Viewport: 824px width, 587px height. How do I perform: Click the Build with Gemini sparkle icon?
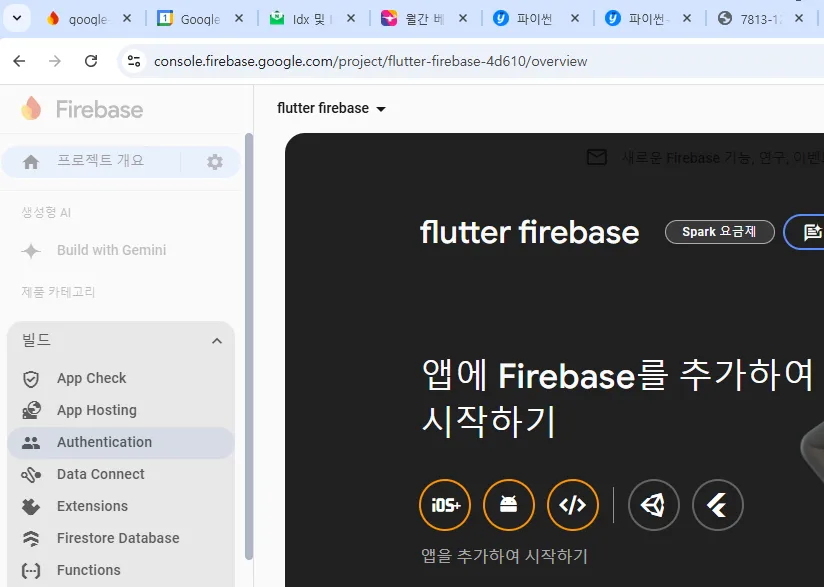click(x=31, y=251)
